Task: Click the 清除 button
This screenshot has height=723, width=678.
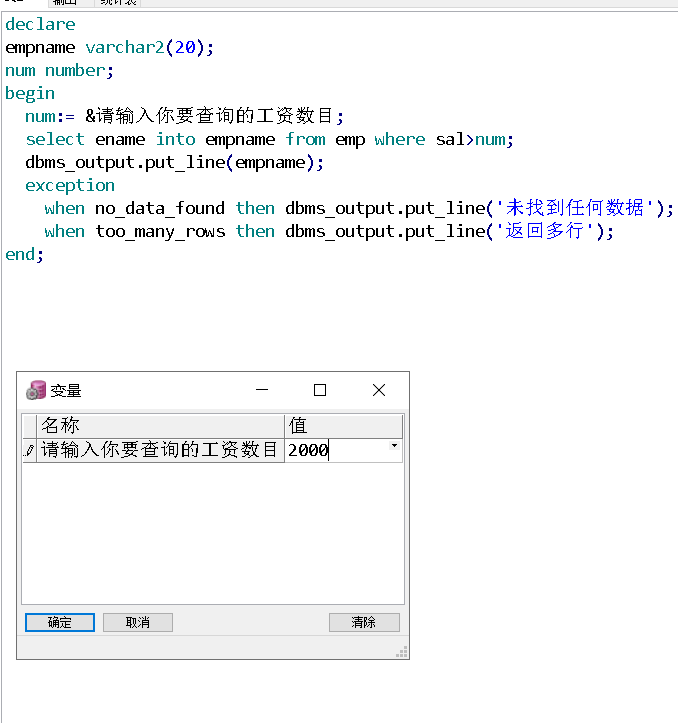Action: coord(364,622)
